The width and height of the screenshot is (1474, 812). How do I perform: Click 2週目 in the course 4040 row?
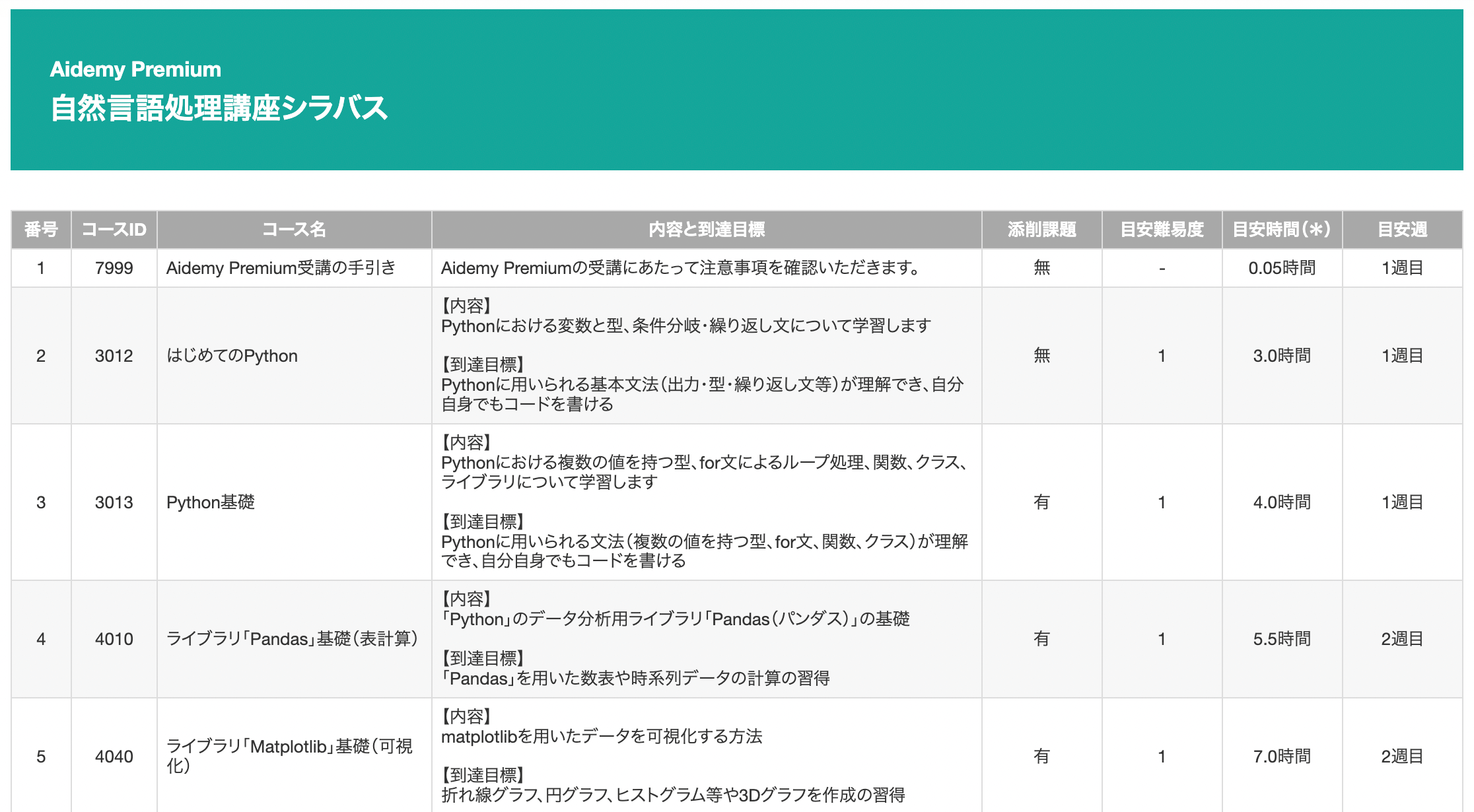tap(1403, 756)
